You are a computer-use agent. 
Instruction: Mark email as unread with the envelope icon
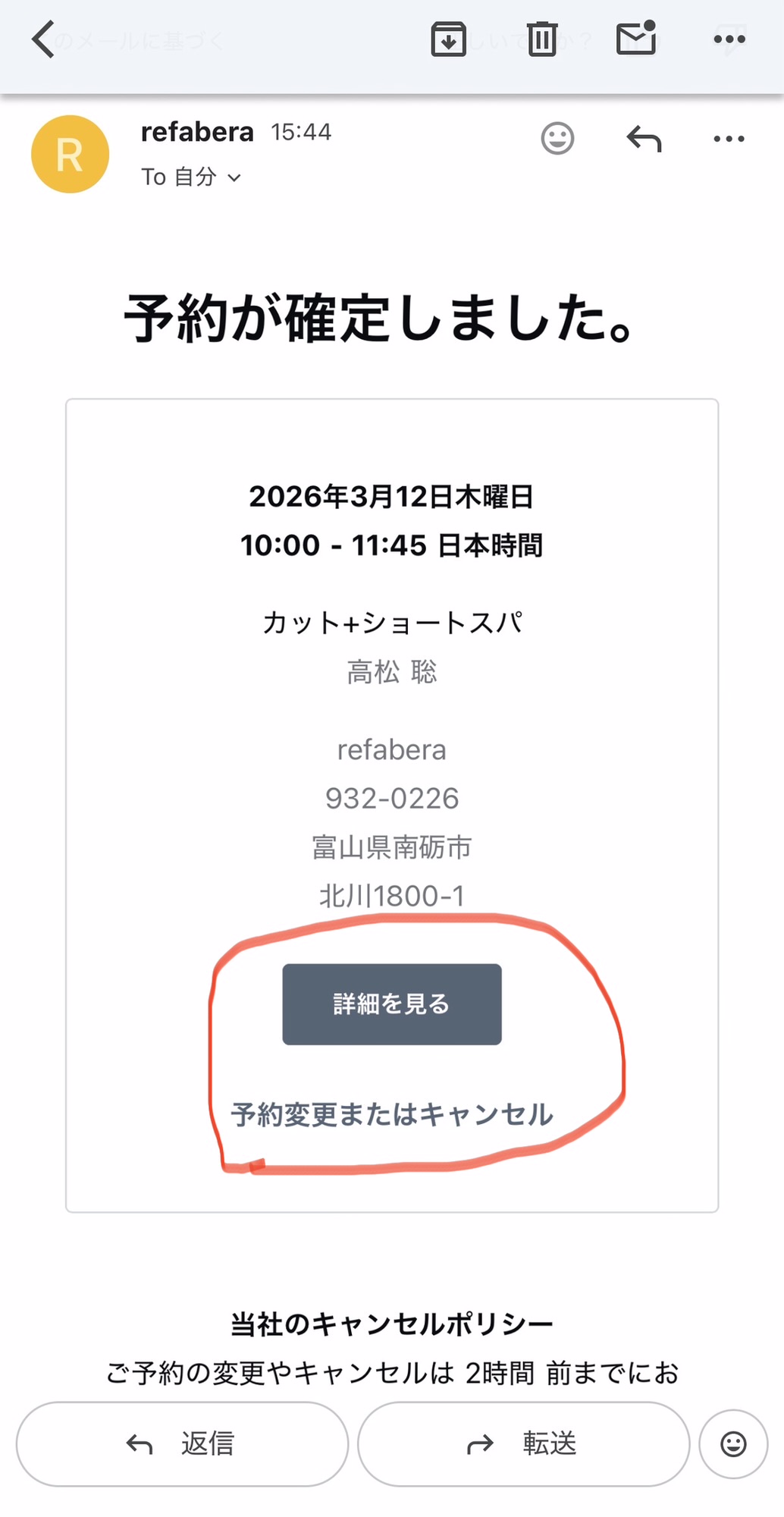pyautogui.click(x=636, y=38)
